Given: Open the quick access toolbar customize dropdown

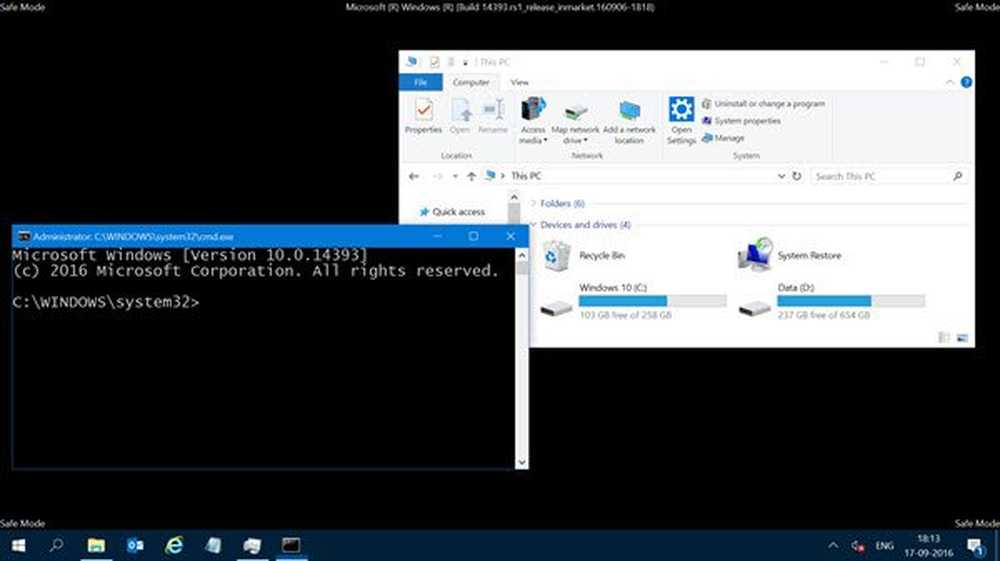Looking at the screenshot, I should pos(466,62).
